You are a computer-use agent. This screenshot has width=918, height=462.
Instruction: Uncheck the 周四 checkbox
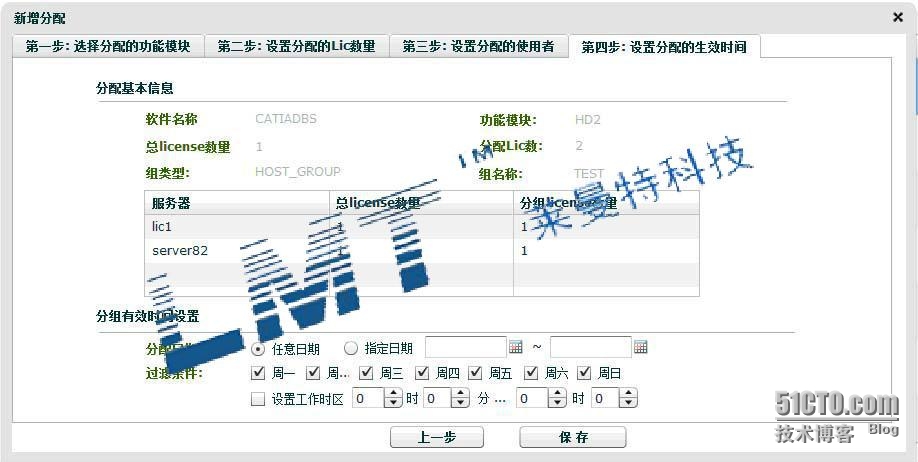click(x=422, y=373)
